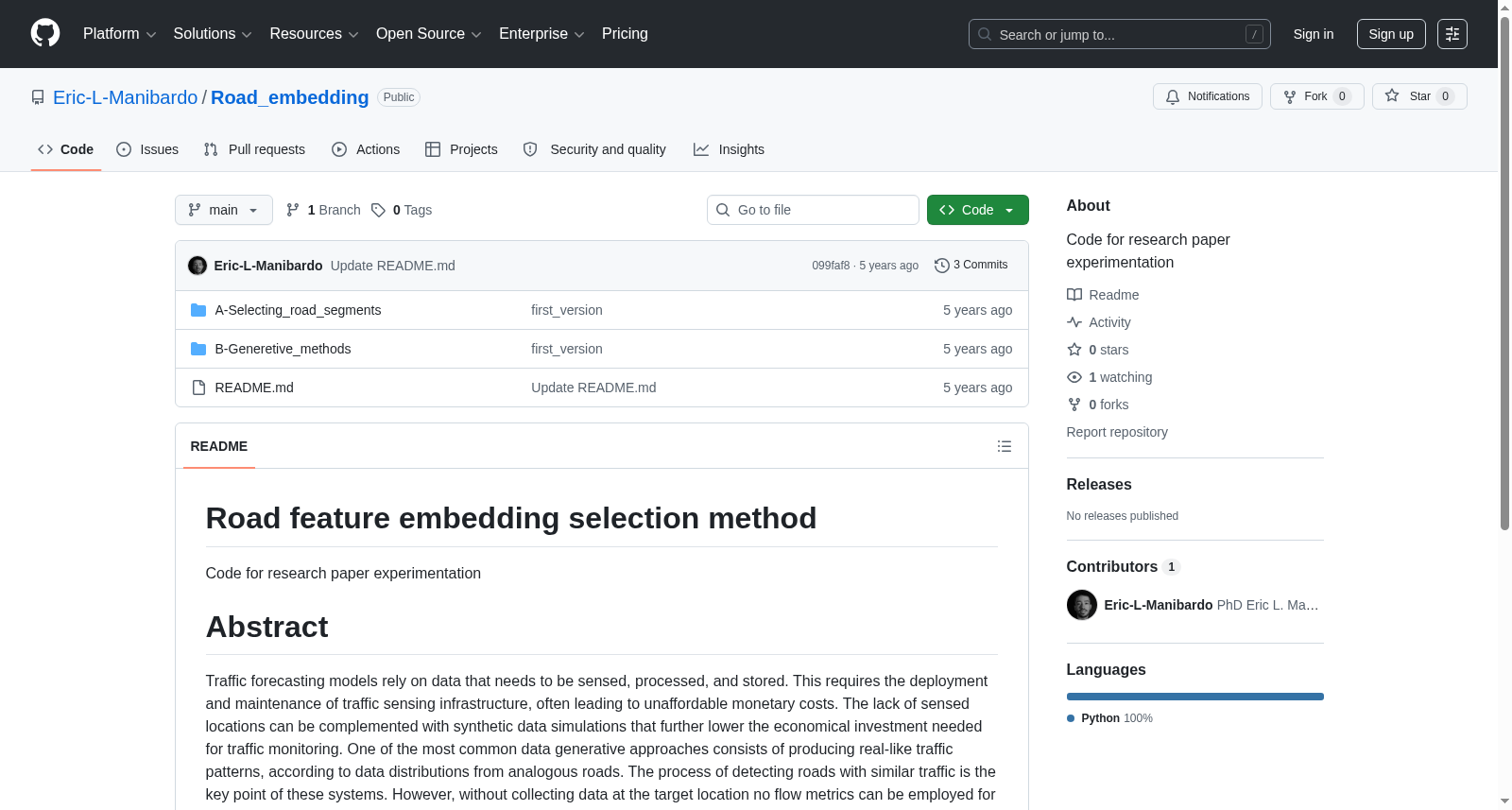The width and height of the screenshot is (1512, 810).
Task: Click the stars icon in About sidebar
Action: 1074,350
